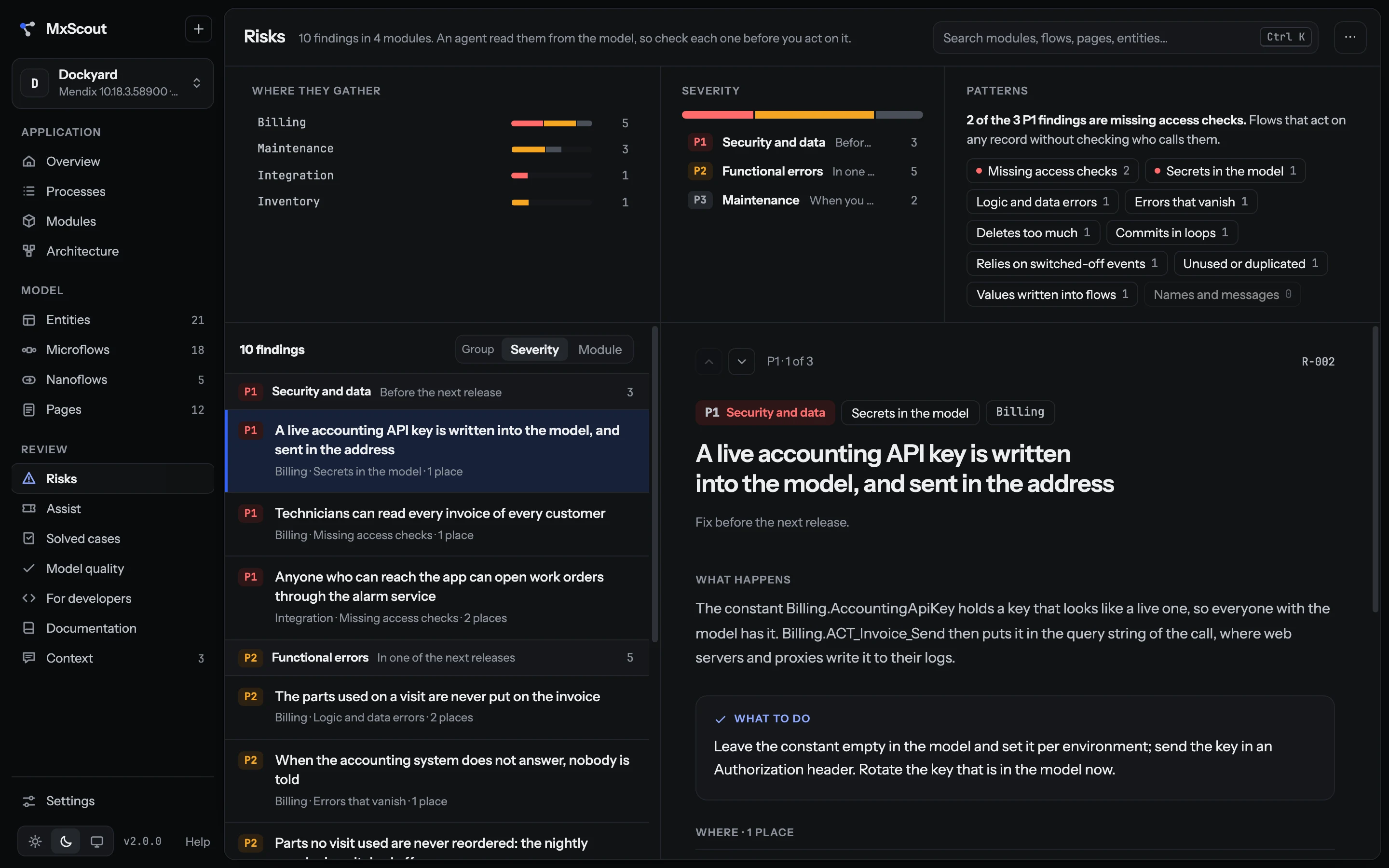
Task: Go to next finding with down chevron
Action: pyautogui.click(x=742, y=362)
